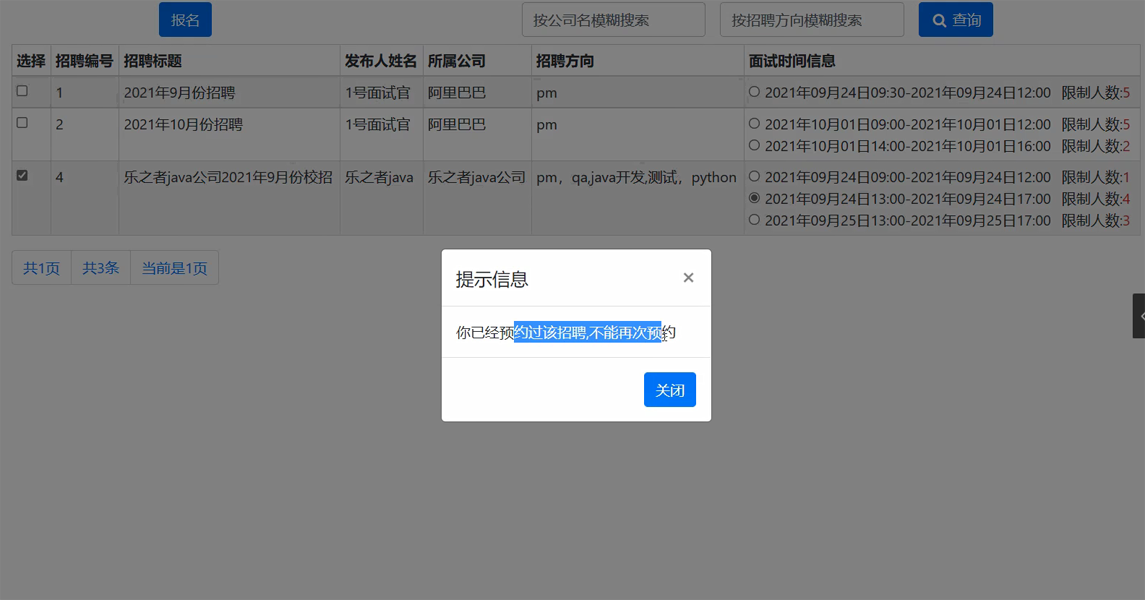Close the 提示信息 dialog with X icon
1145x600 pixels.
(688, 278)
